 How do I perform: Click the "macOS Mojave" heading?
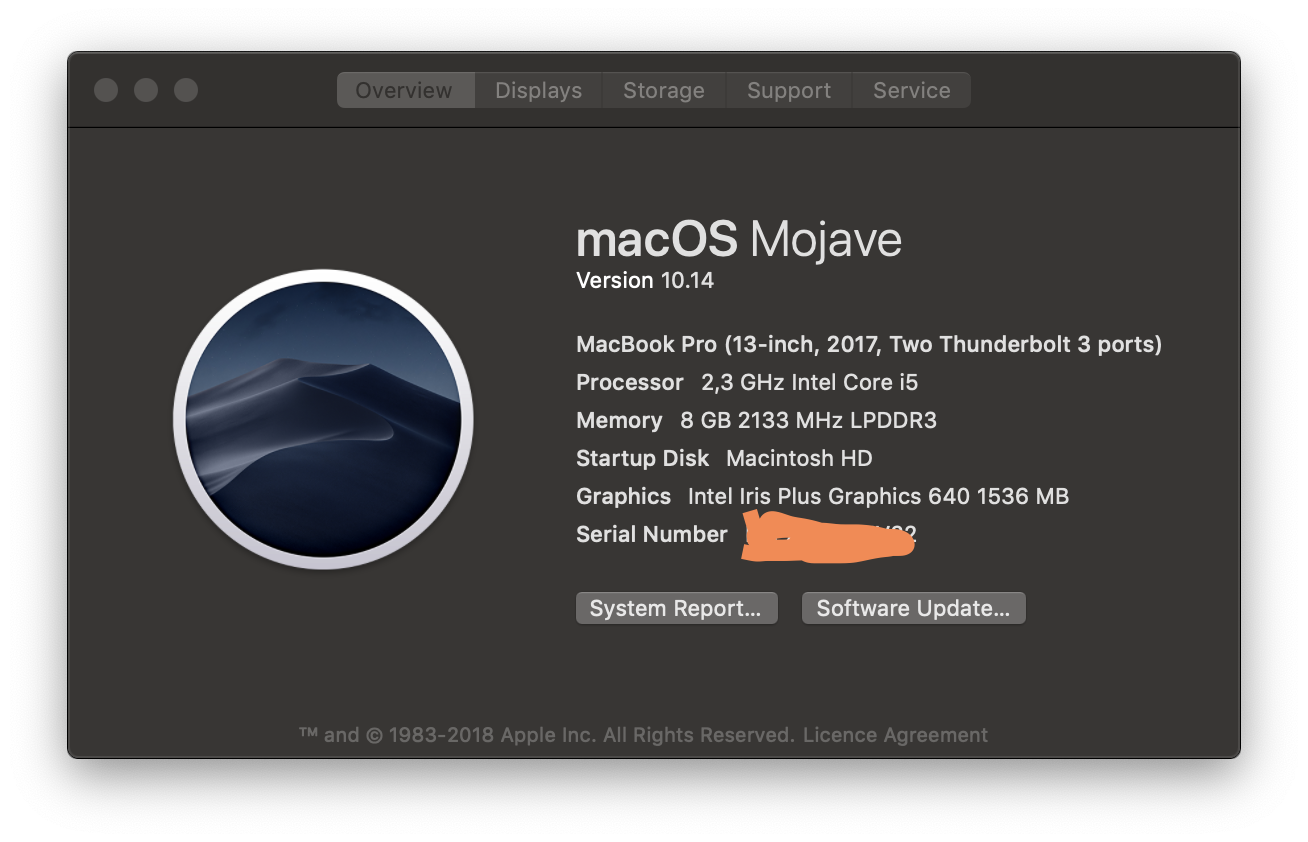739,240
